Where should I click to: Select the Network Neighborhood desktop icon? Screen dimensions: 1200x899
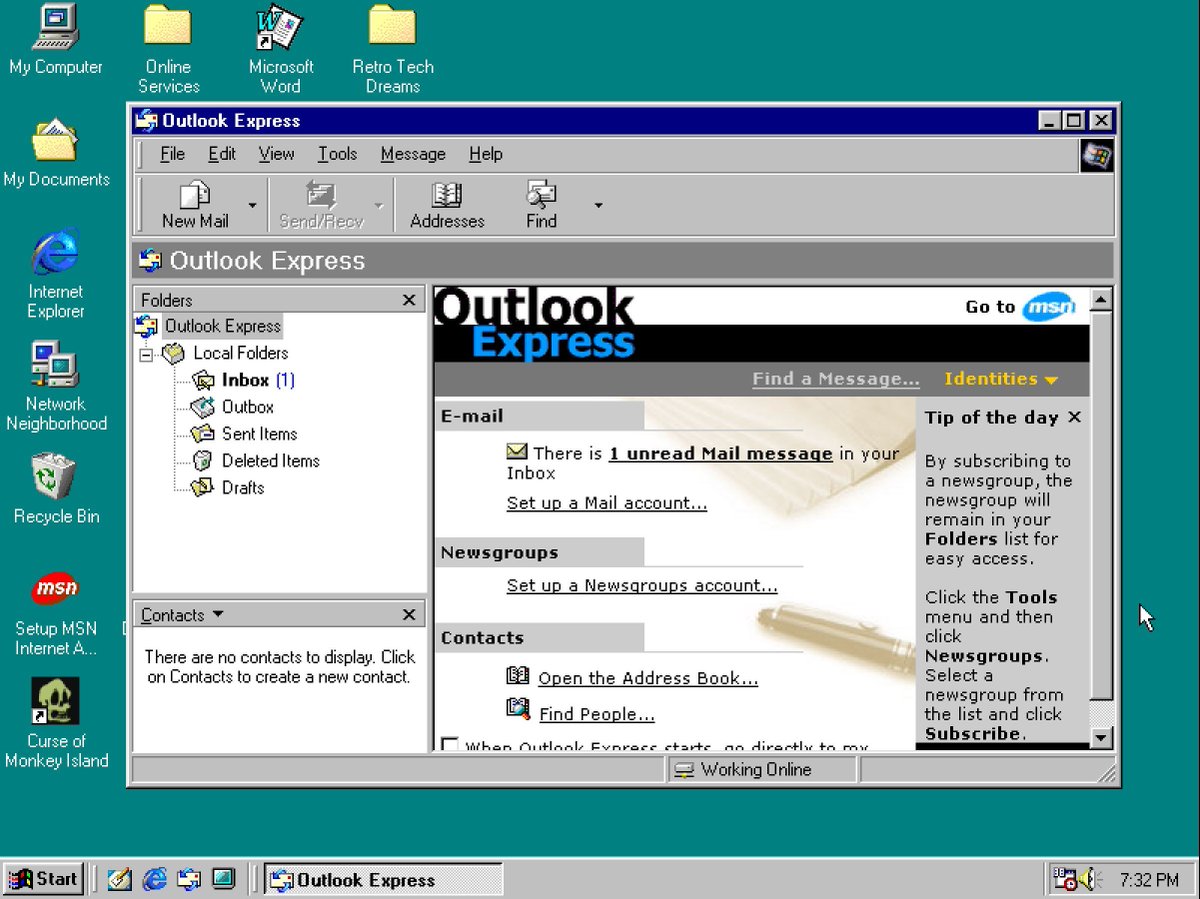(56, 386)
